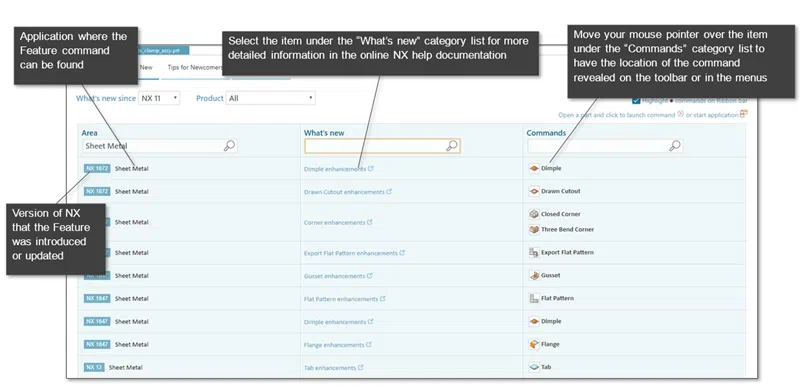Toggle Highlight commands on Ribbon bar checkbox
The height and width of the screenshot is (392, 800).
(x=636, y=101)
